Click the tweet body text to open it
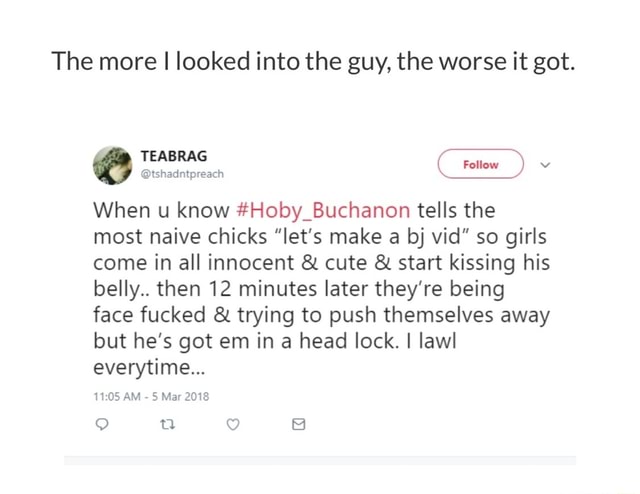 (322, 289)
